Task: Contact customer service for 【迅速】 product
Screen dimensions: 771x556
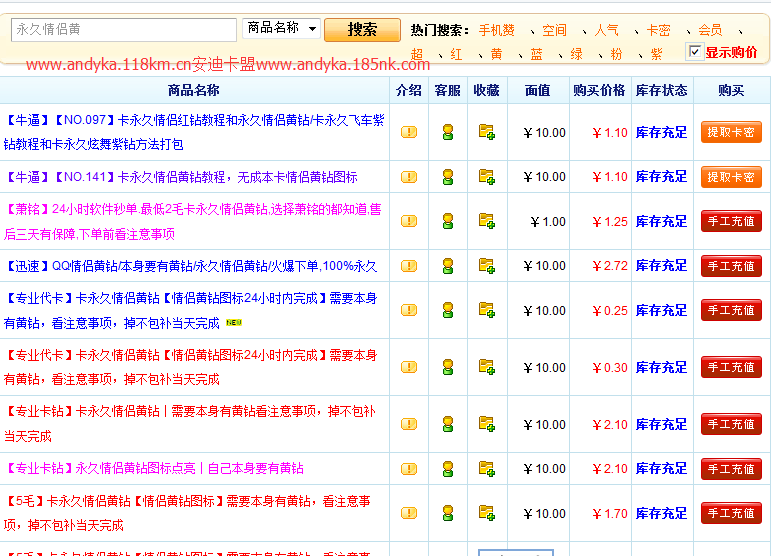Action: tap(447, 266)
